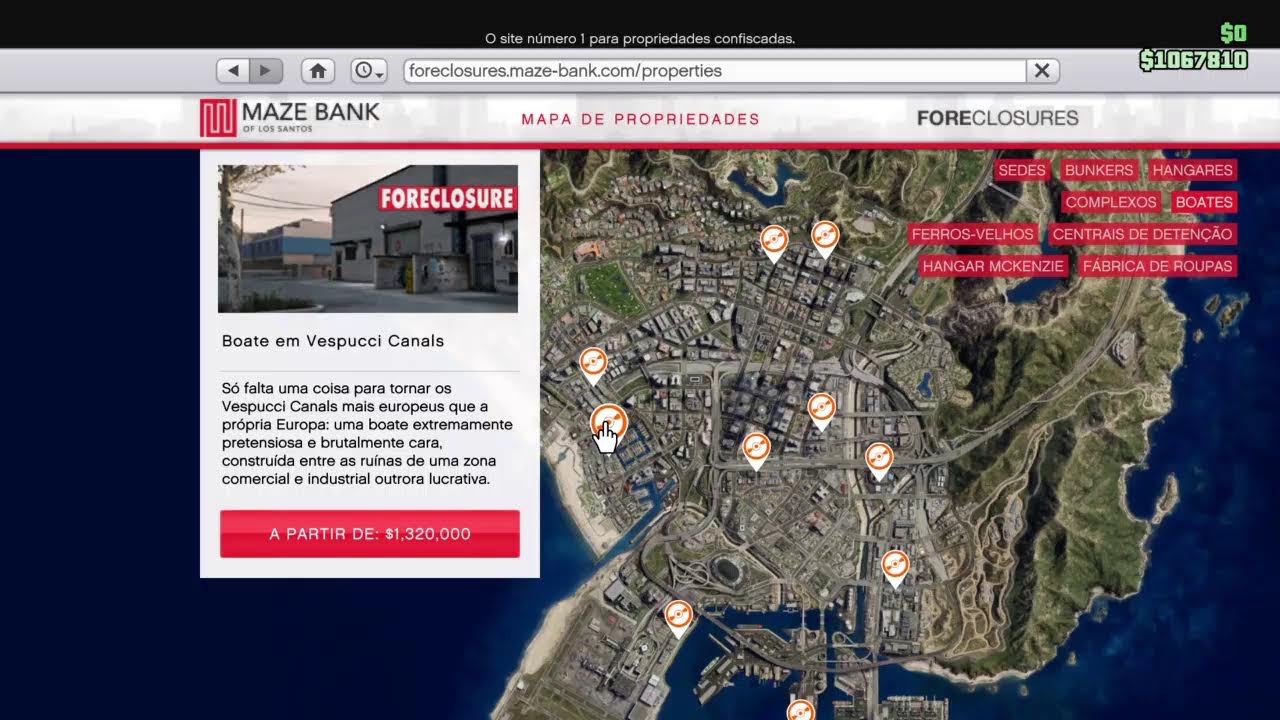Filter the map by Bunkers
This screenshot has height=720, width=1280.
[x=1099, y=170]
